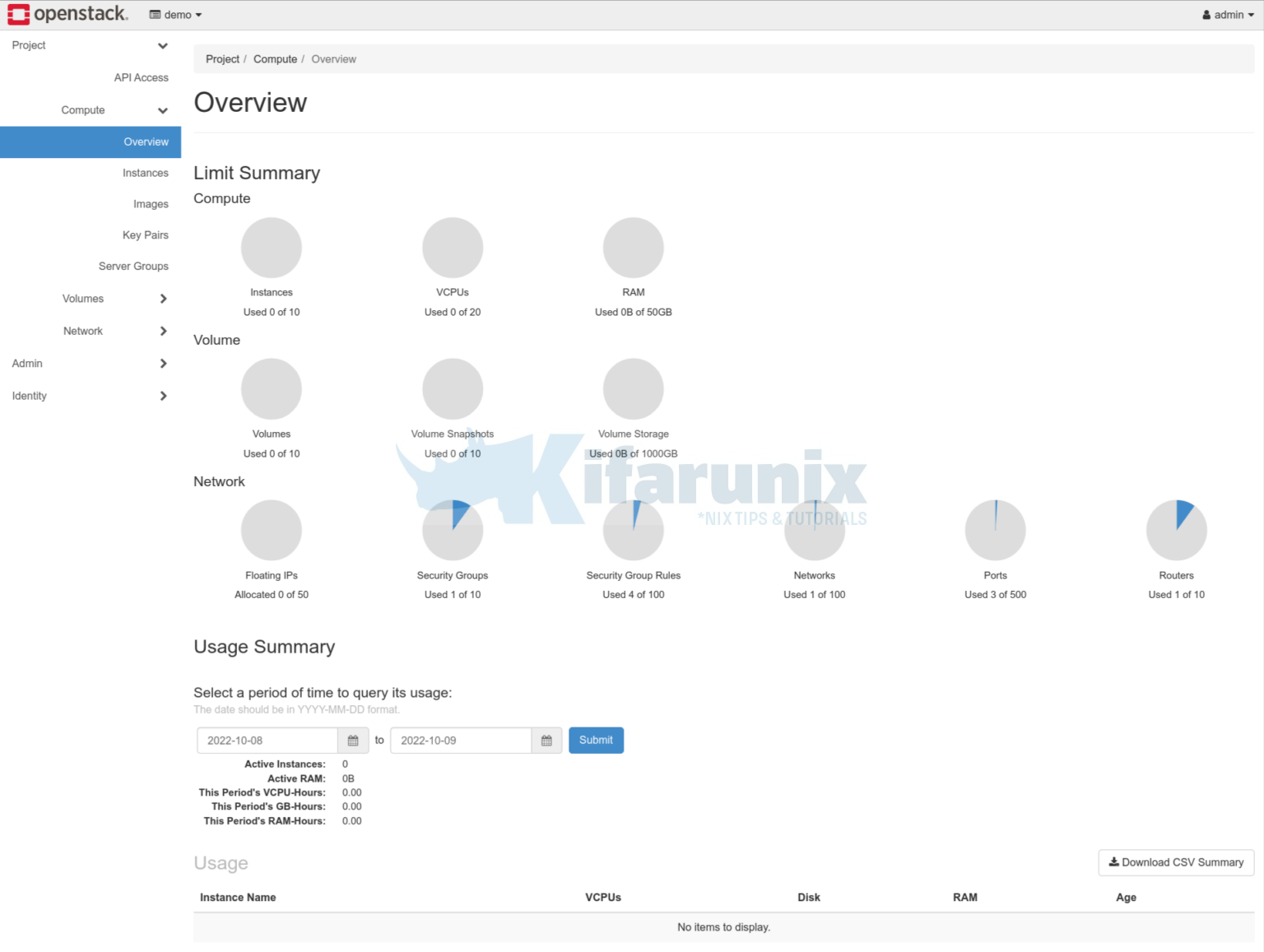Open the end date calendar picker icon
The image size is (1264, 952).
[x=546, y=740]
